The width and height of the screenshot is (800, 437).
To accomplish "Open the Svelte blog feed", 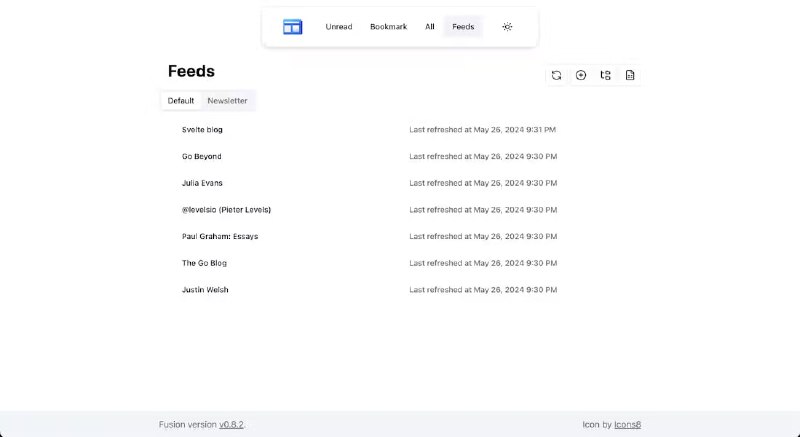I will (x=202, y=130).
